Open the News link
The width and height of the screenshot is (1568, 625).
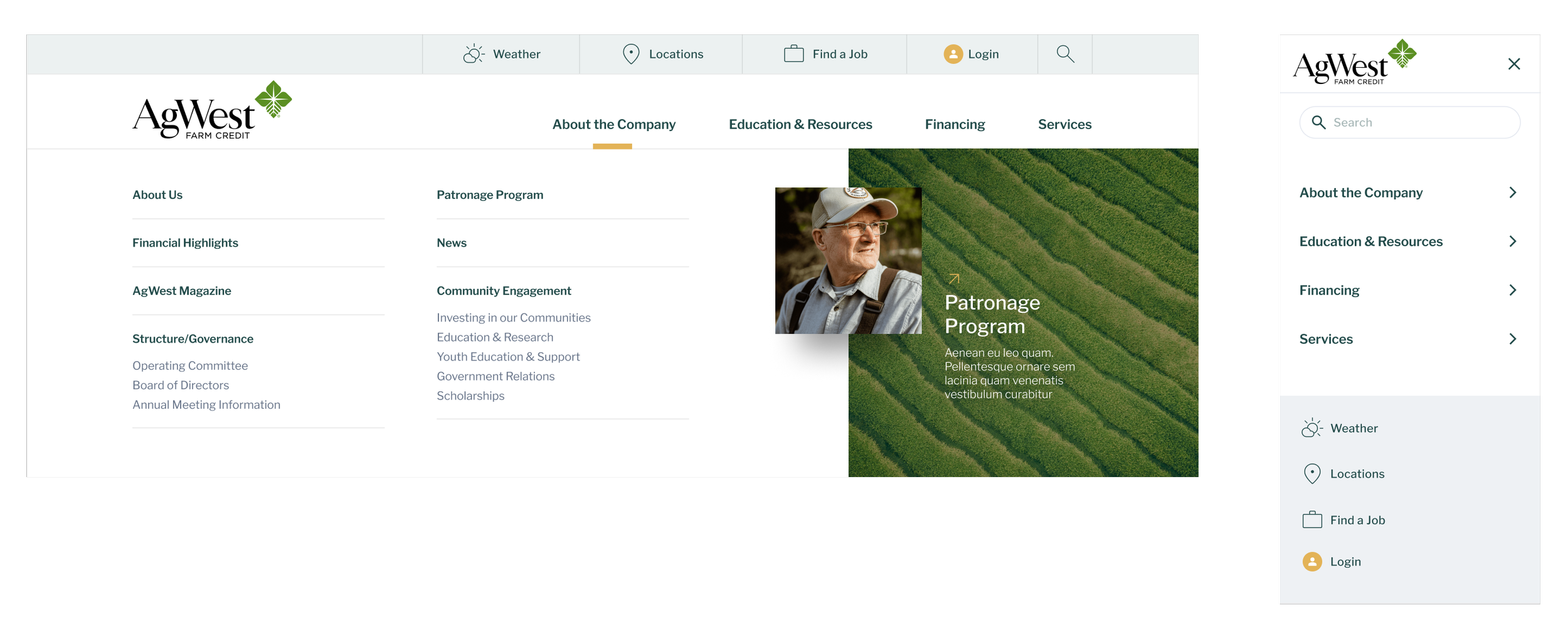point(452,243)
